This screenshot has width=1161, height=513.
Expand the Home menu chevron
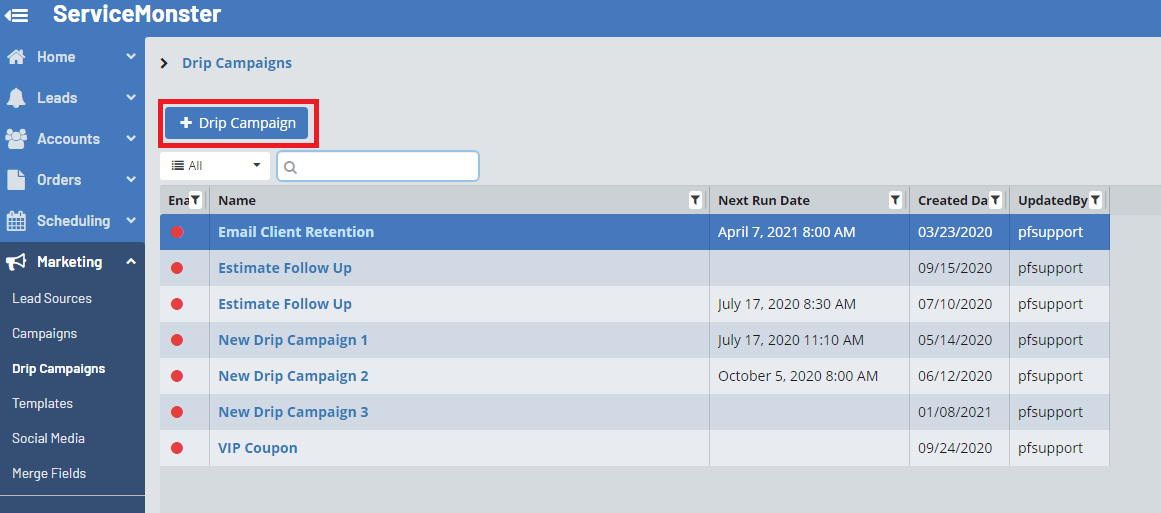coord(131,57)
